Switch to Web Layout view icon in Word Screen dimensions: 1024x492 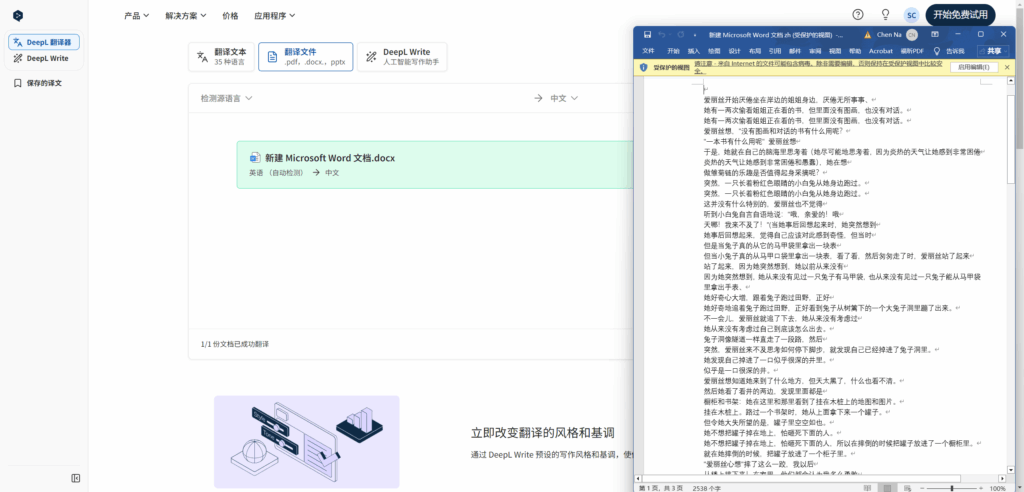point(908,488)
